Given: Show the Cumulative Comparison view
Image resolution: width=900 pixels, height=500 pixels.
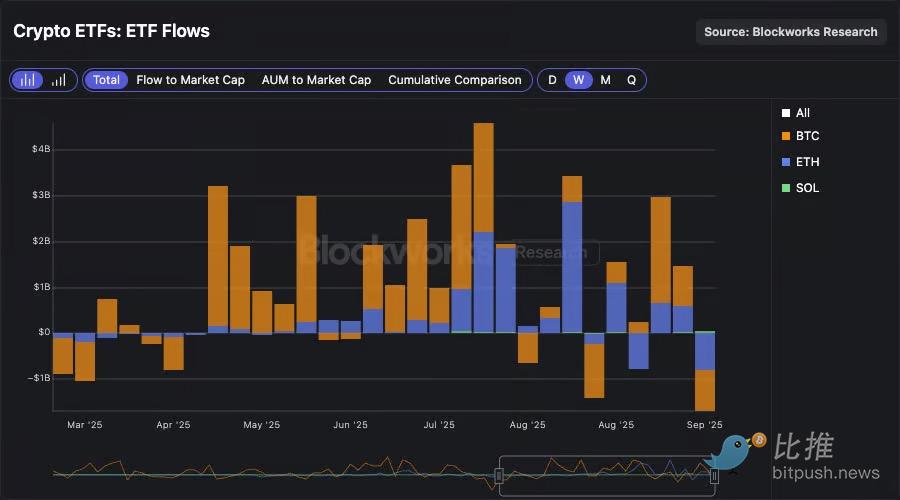Looking at the screenshot, I should tap(454, 80).
